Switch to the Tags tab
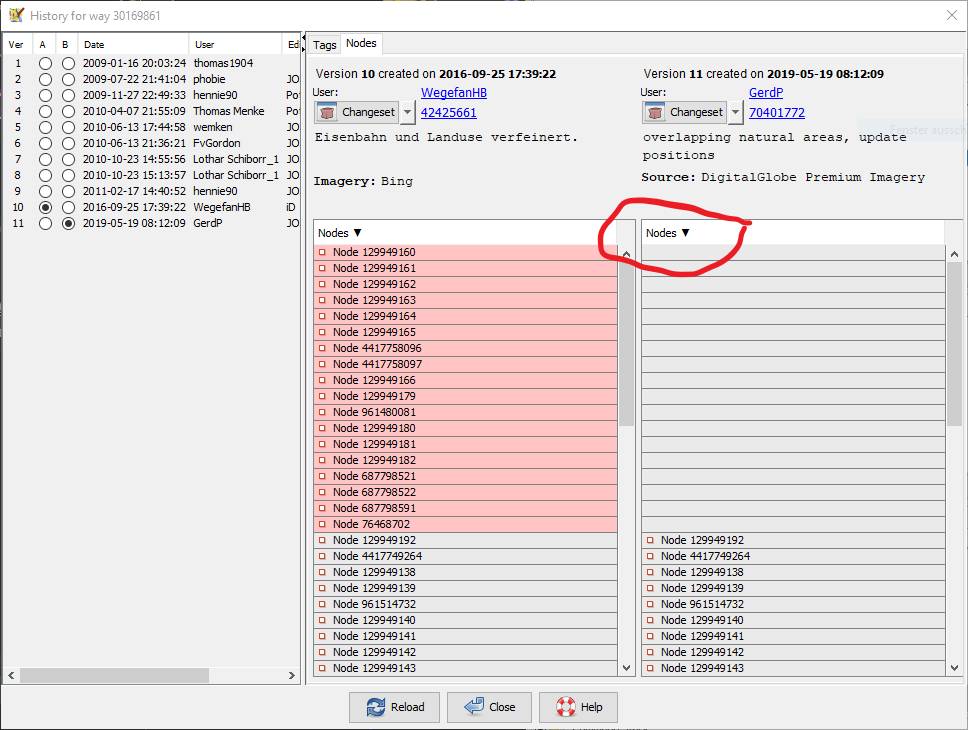 click(324, 45)
